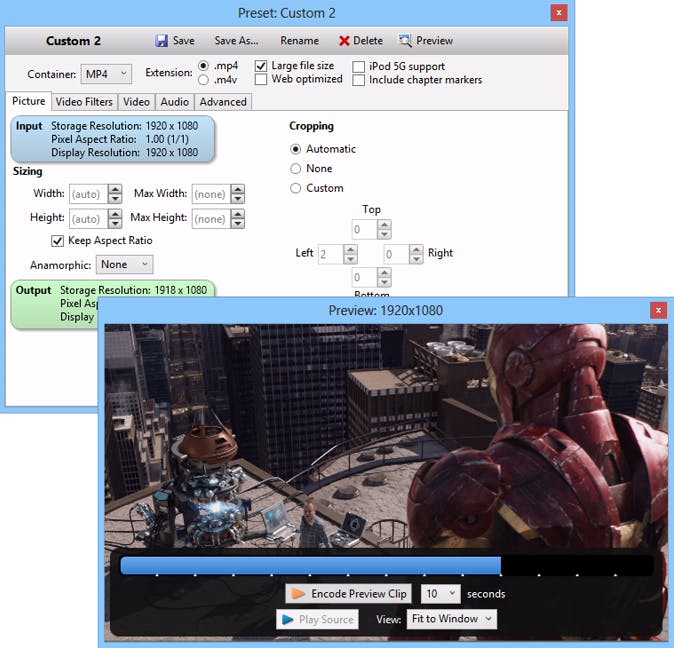Select the .mp4 extension radio button

click(x=203, y=66)
